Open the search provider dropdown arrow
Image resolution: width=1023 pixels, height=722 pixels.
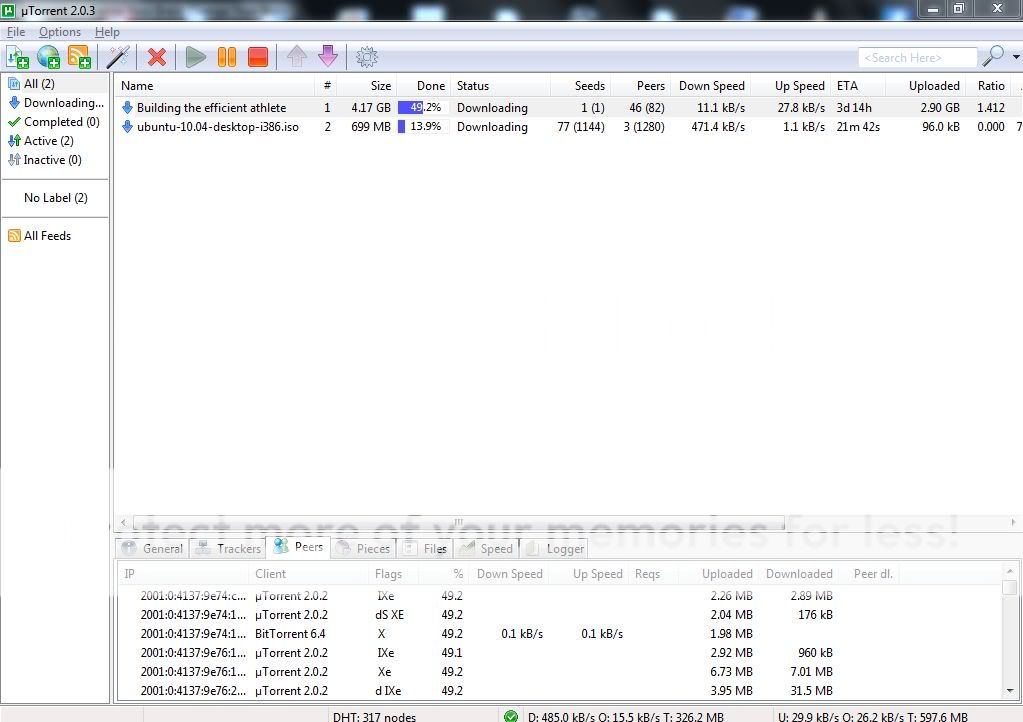(1016, 57)
